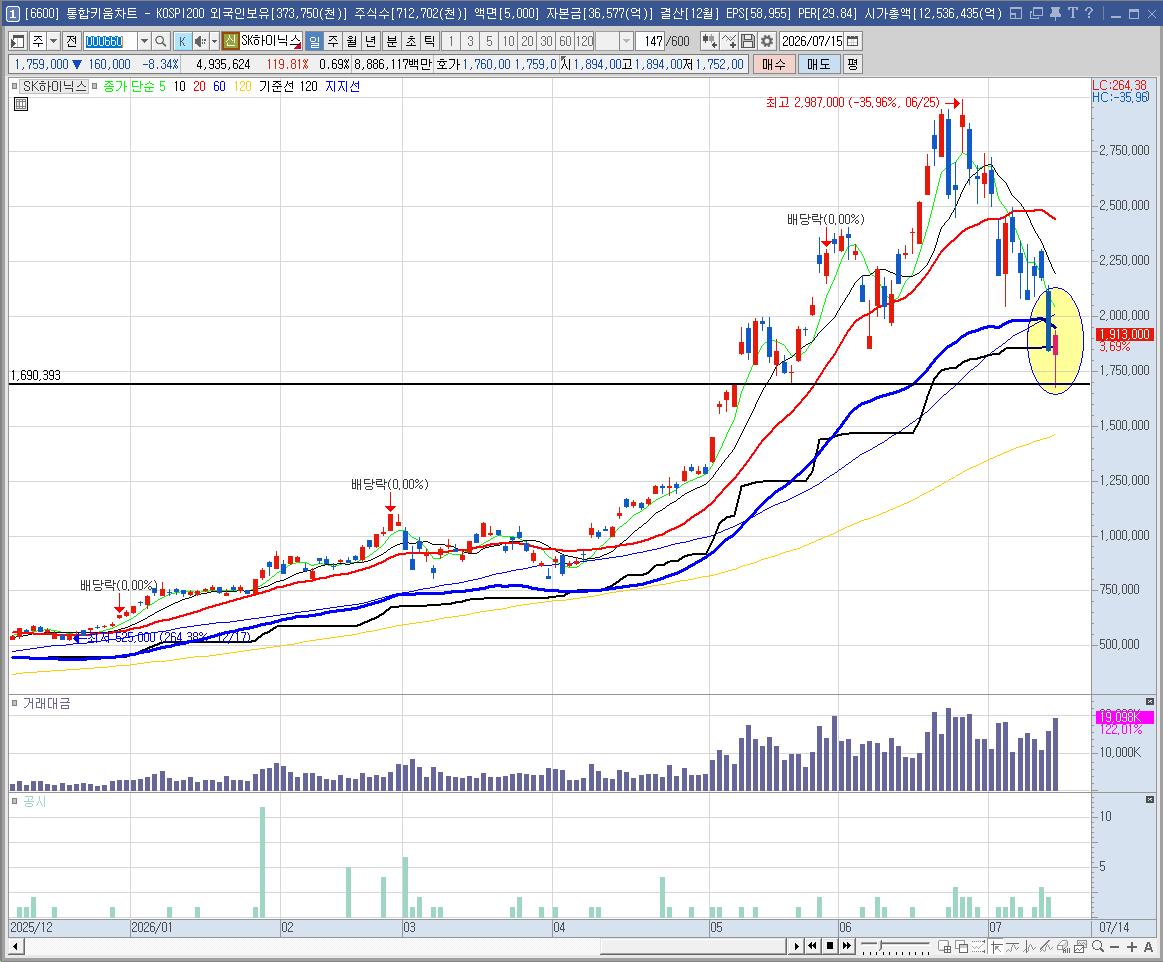Expand the stock code dropdown arrow

pos(144,42)
